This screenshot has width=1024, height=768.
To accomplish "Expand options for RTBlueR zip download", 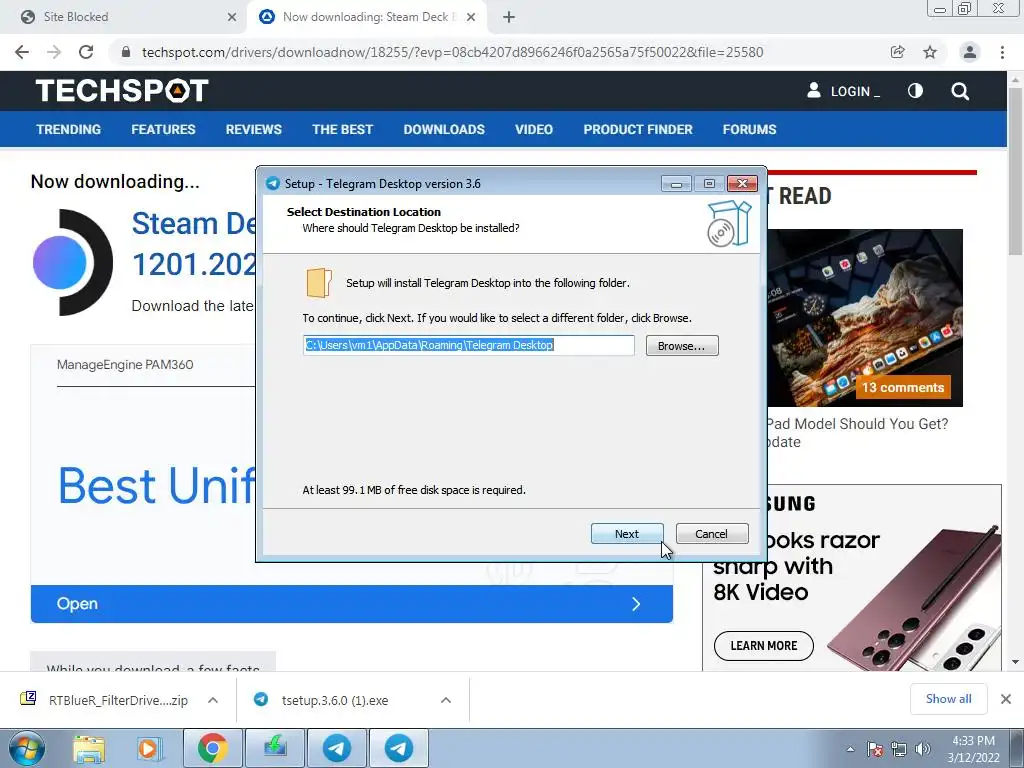I will tap(213, 700).
